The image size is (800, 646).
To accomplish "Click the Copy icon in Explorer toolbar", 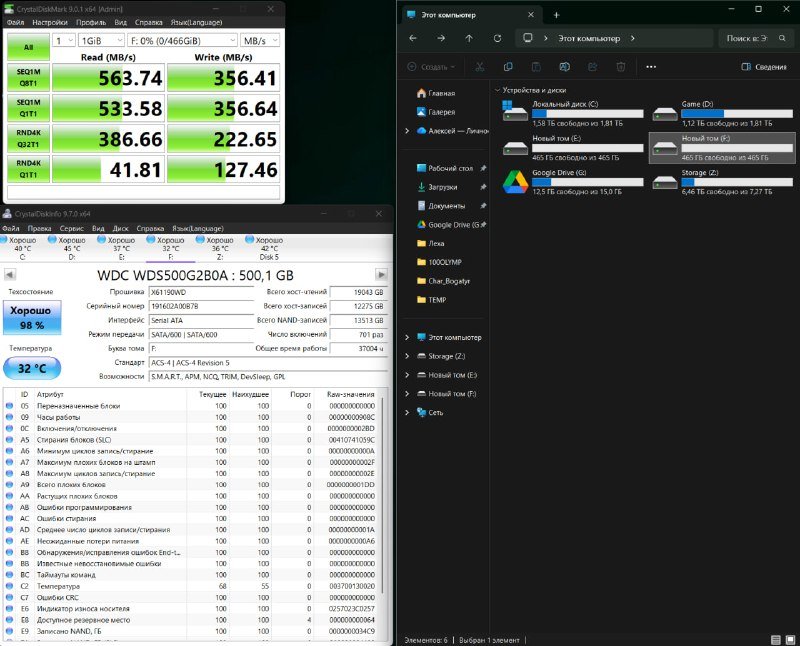I will coord(508,66).
